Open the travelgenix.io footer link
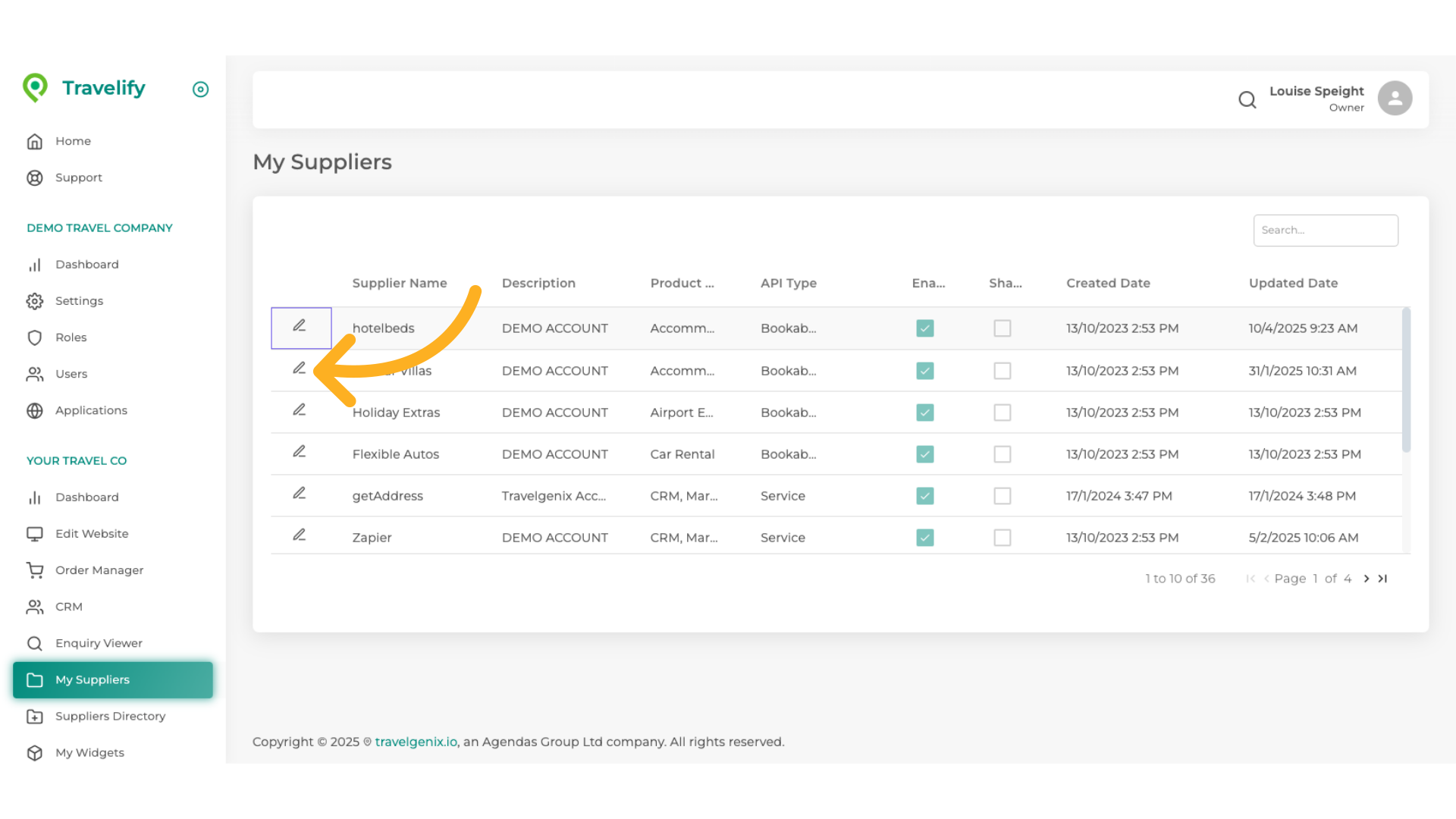The width and height of the screenshot is (1456, 819). coord(416,742)
